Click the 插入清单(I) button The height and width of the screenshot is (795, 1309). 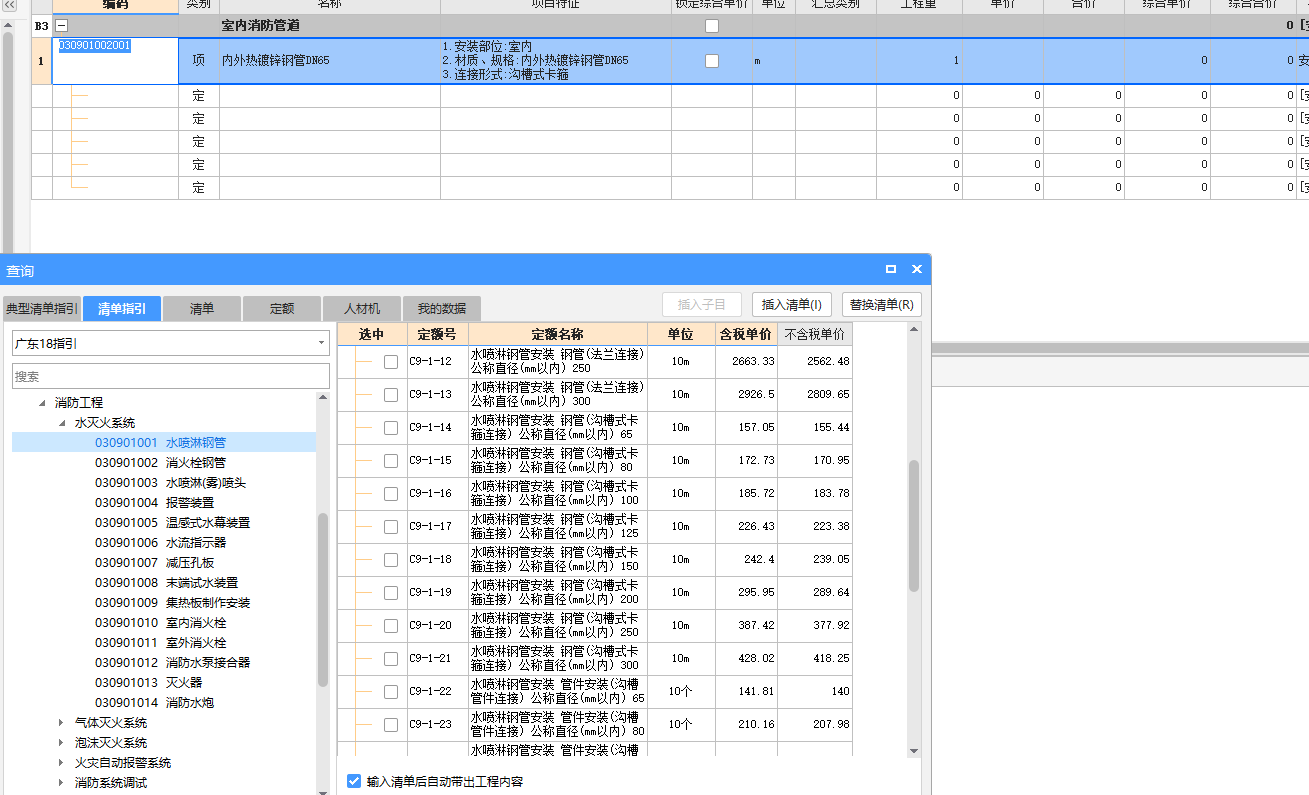coord(792,305)
